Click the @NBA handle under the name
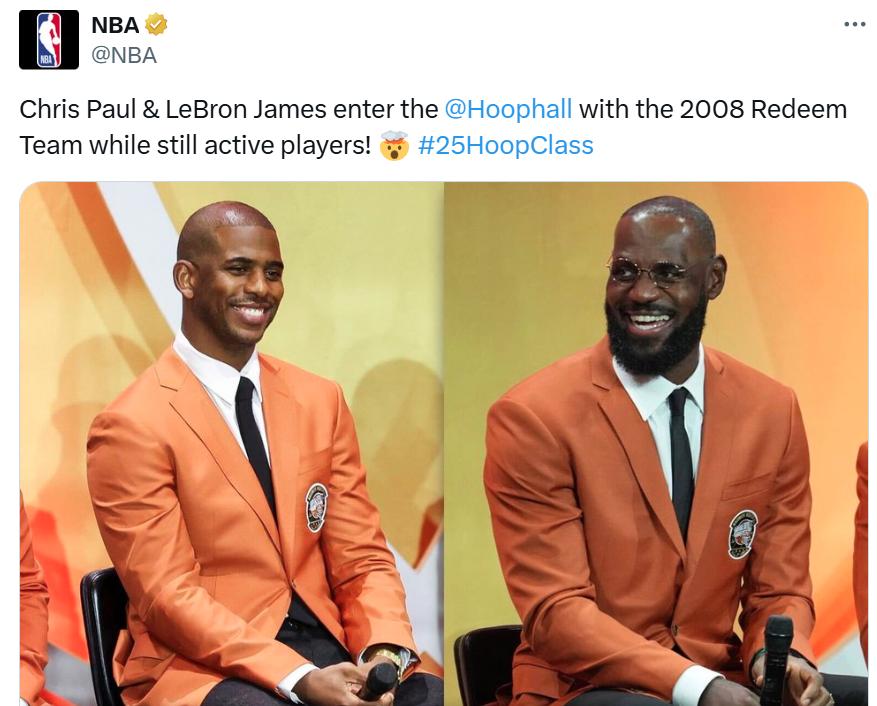This screenshot has width=877, height=706. point(124,55)
